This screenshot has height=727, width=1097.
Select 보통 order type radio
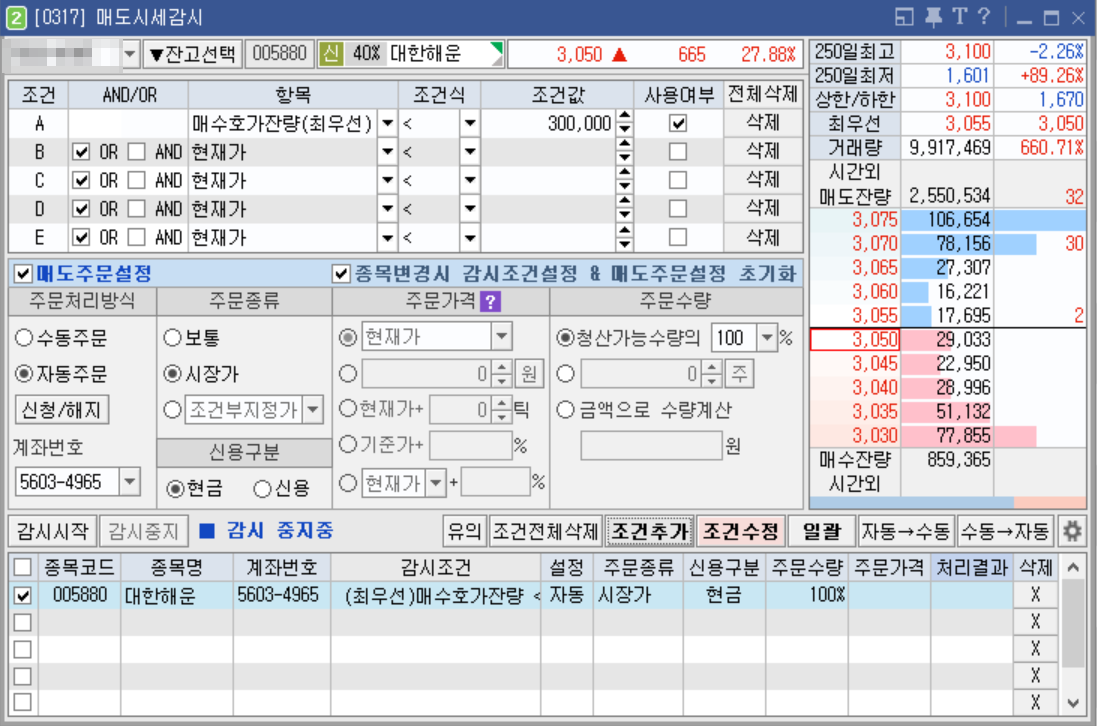(x=173, y=338)
